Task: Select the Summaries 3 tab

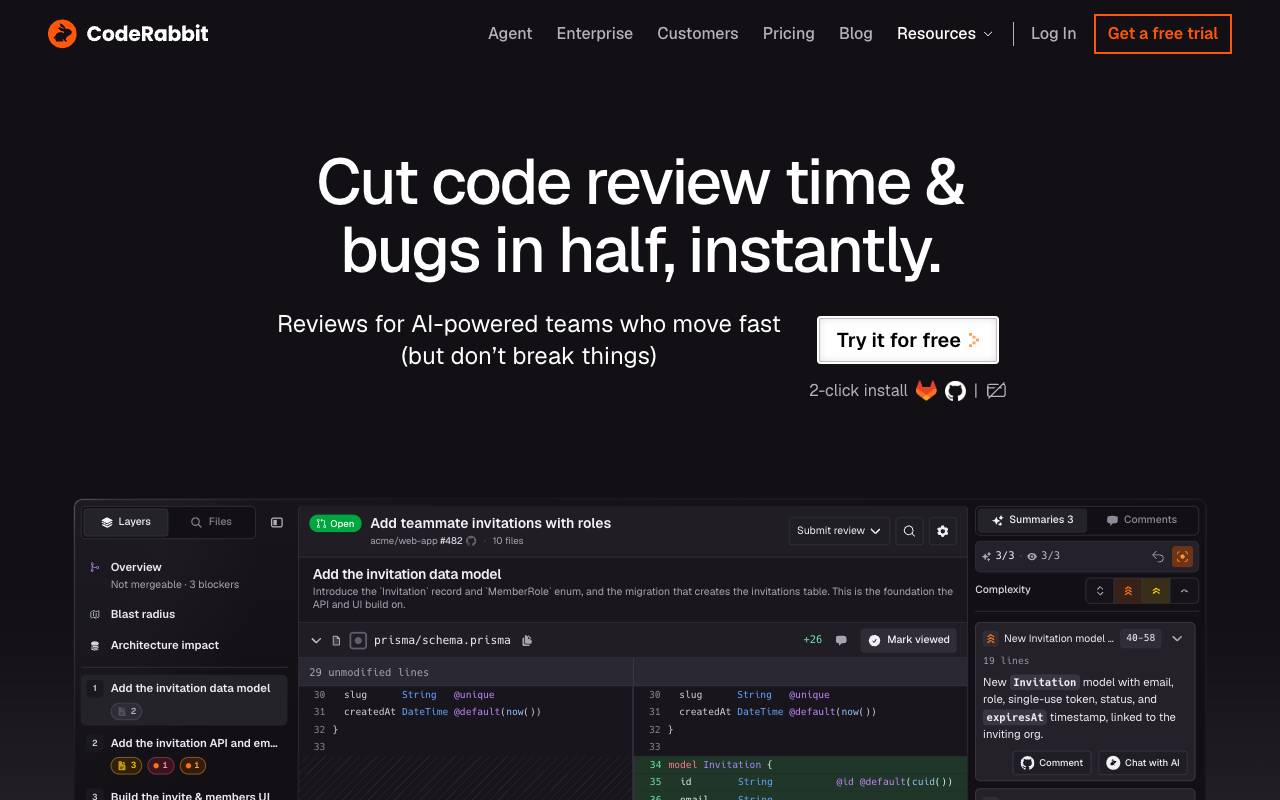Action: click(1032, 520)
